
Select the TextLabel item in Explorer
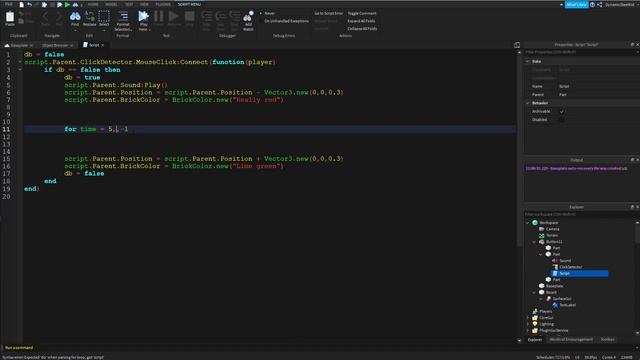pyautogui.click(x=564, y=305)
